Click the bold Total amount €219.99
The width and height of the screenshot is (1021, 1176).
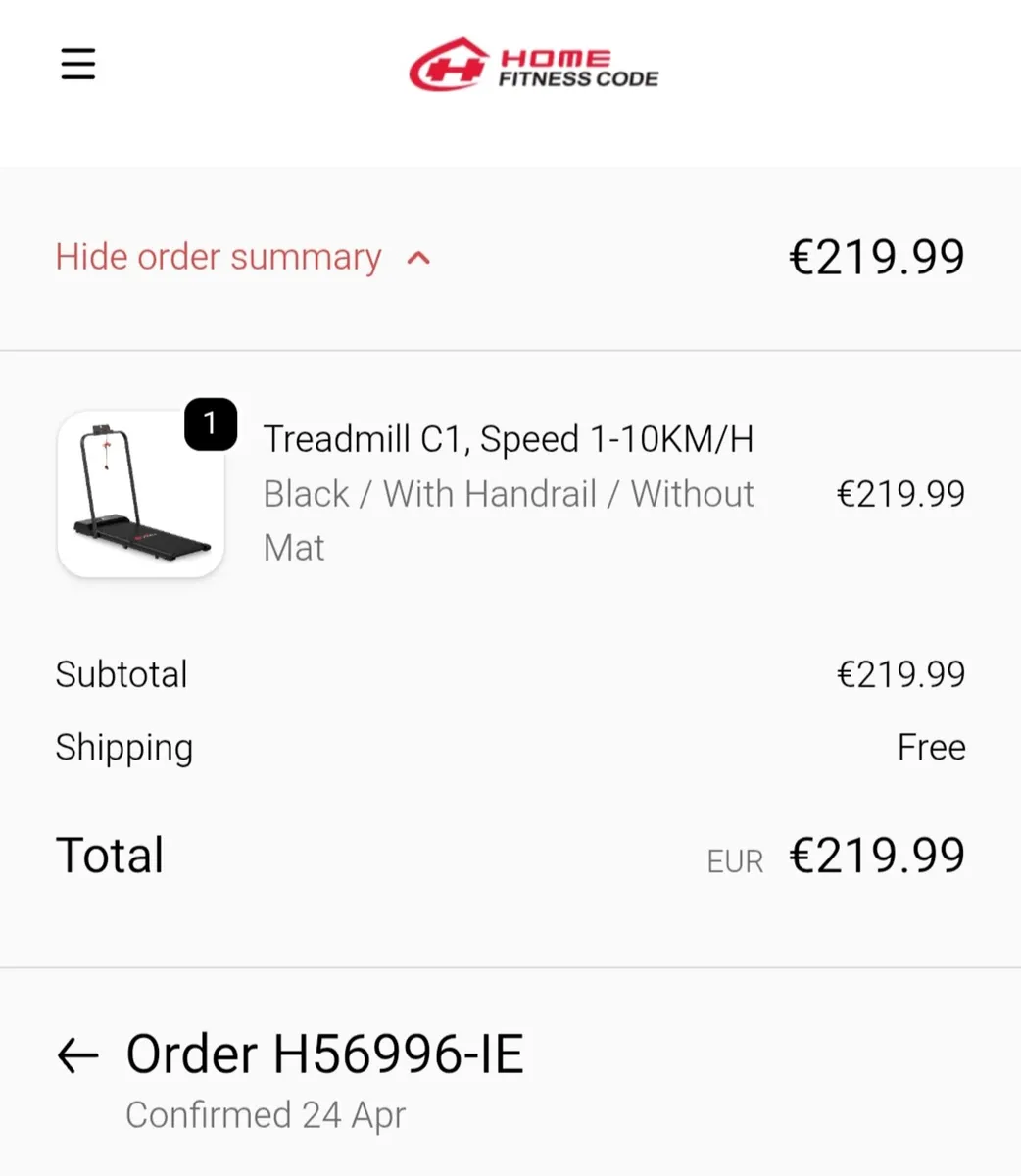[x=876, y=856]
